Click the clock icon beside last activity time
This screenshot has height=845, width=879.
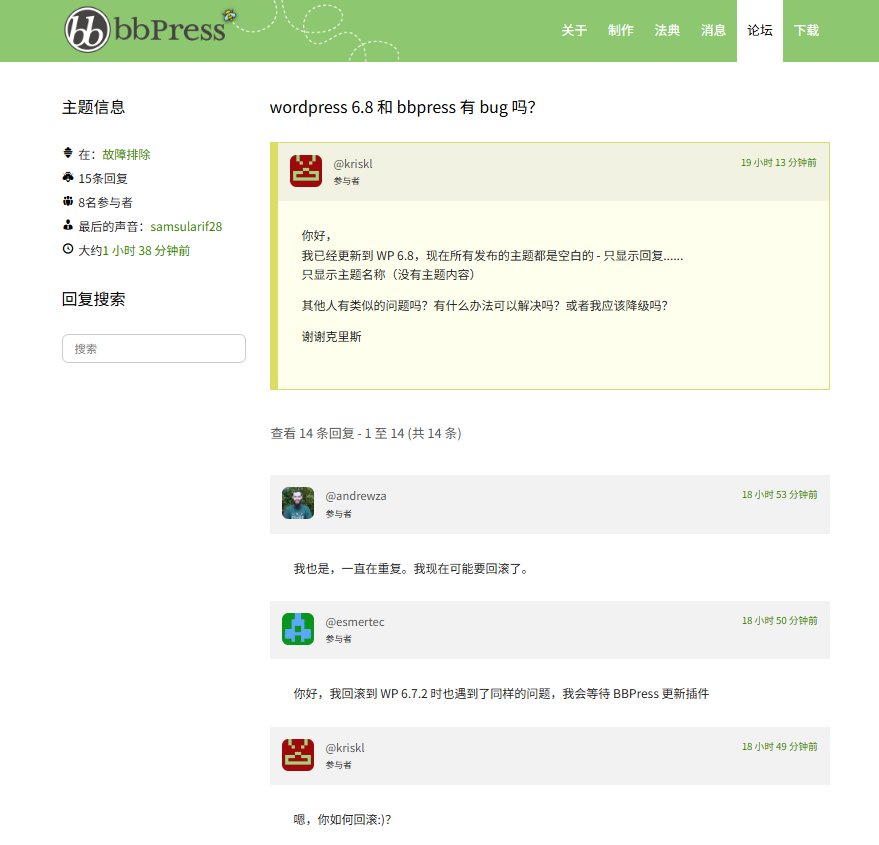coord(68,249)
